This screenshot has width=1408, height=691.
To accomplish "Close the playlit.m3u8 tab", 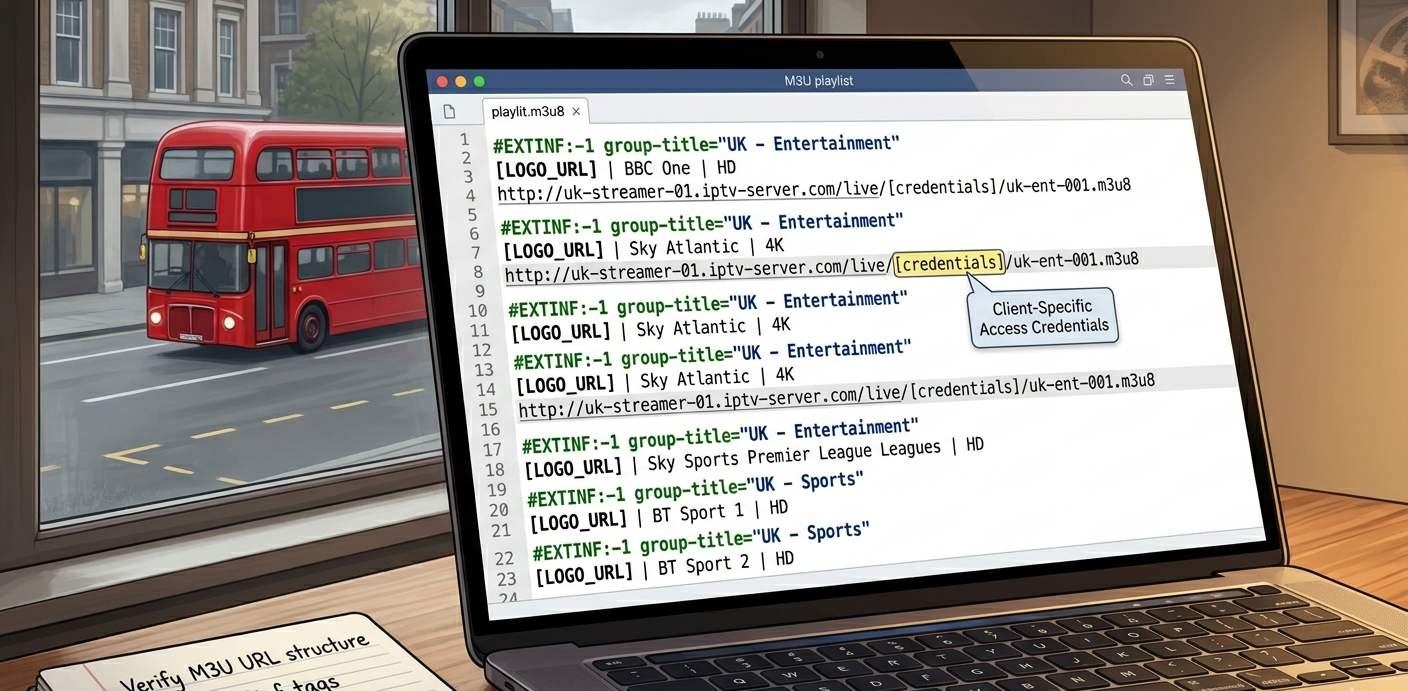I will click(576, 111).
